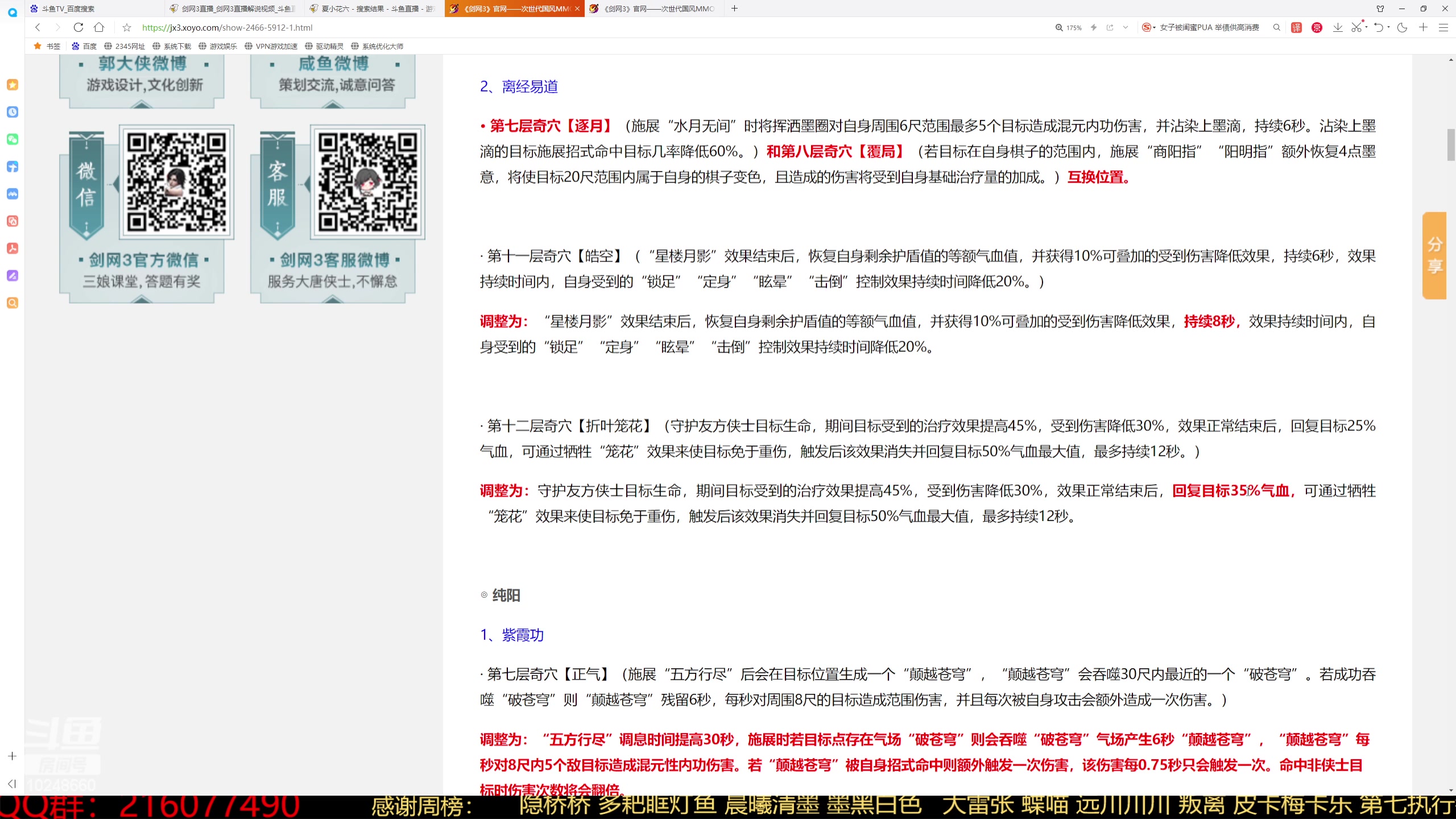Open the 驱动精灵 bookmark
Image resolution: width=1456 pixels, height=819 pixels.
point(324,46)
